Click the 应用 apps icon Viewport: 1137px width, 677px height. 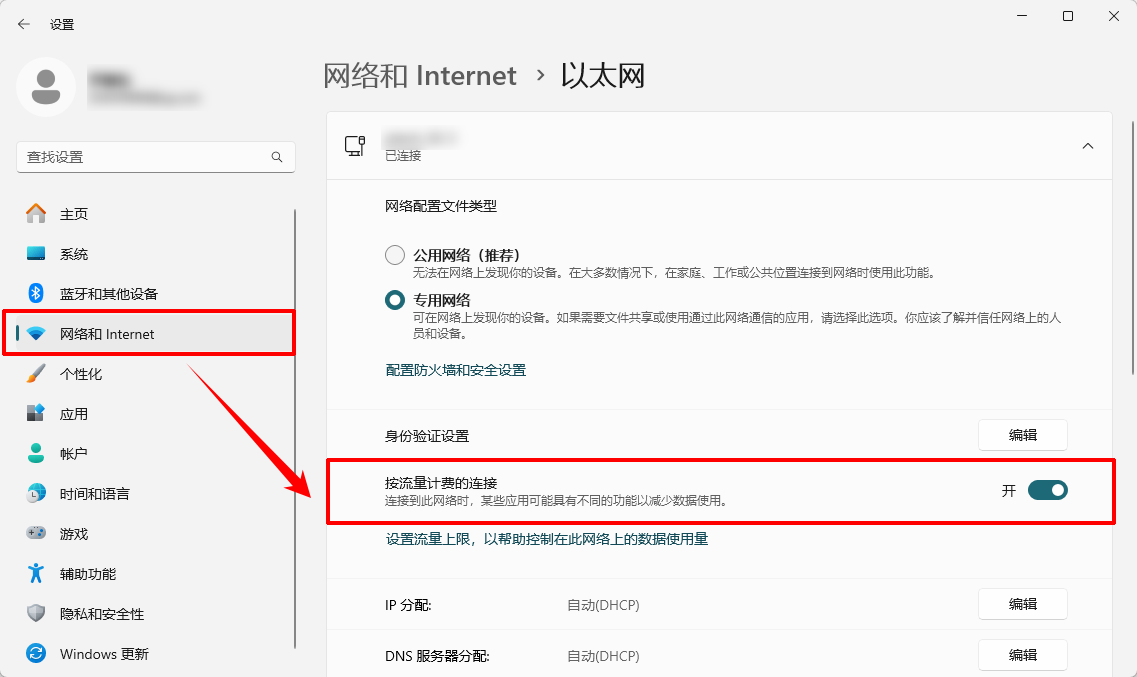(36, 414)
